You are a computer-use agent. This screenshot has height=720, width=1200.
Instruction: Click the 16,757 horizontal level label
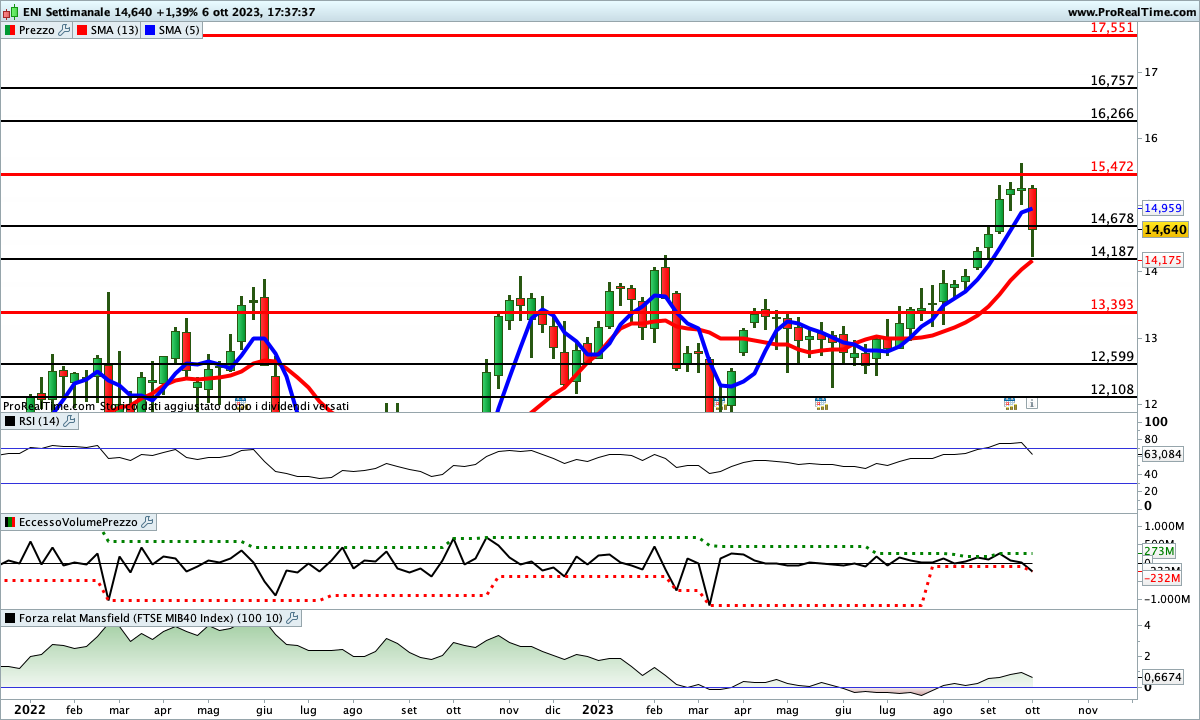pos(1112,80)
